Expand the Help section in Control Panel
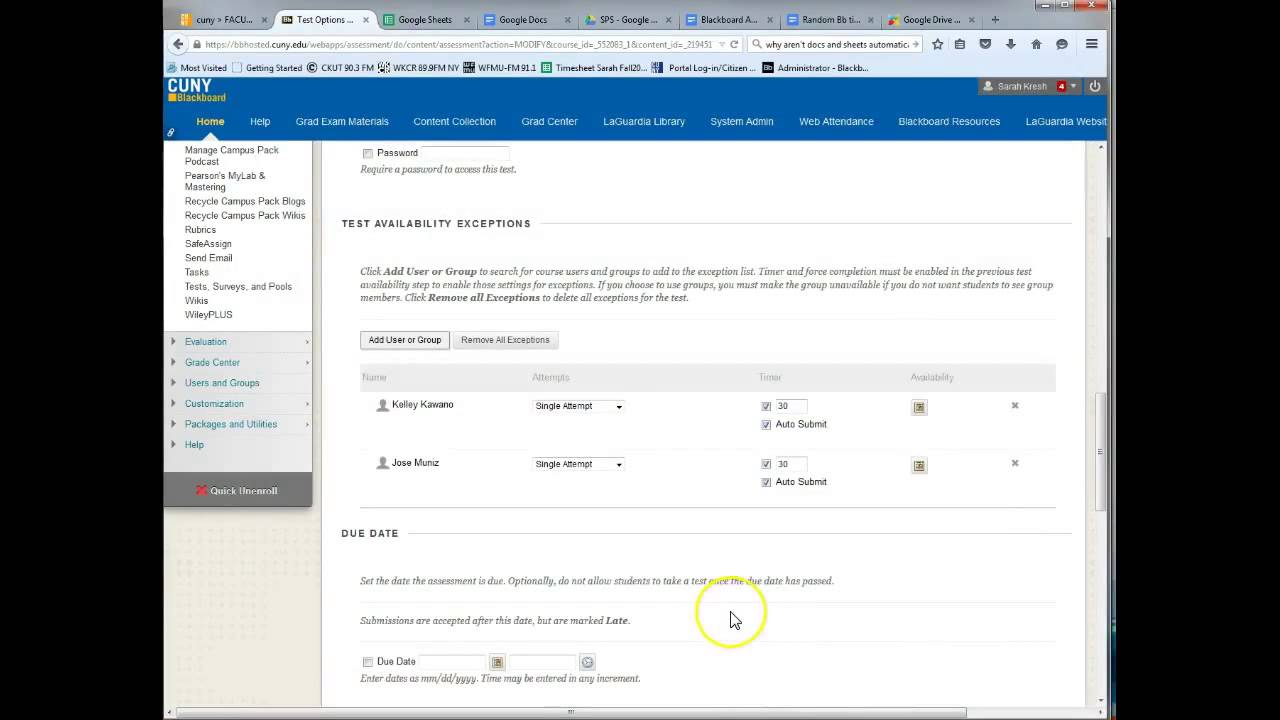The width and height of the screenshot is (1280, 720). pyautogui.click(x=194, y=445)
